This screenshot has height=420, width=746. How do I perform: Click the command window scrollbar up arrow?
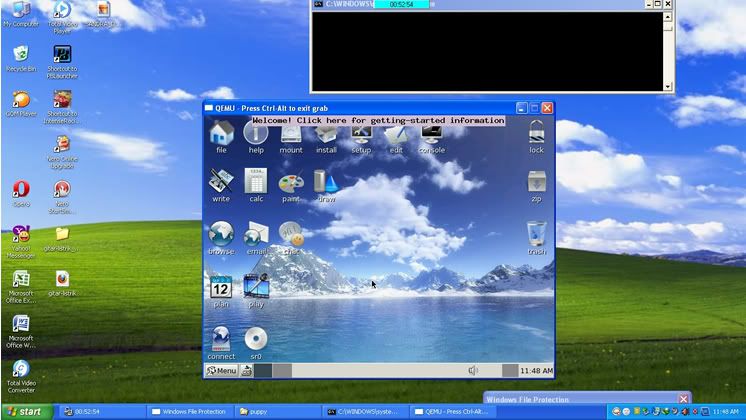667,17
